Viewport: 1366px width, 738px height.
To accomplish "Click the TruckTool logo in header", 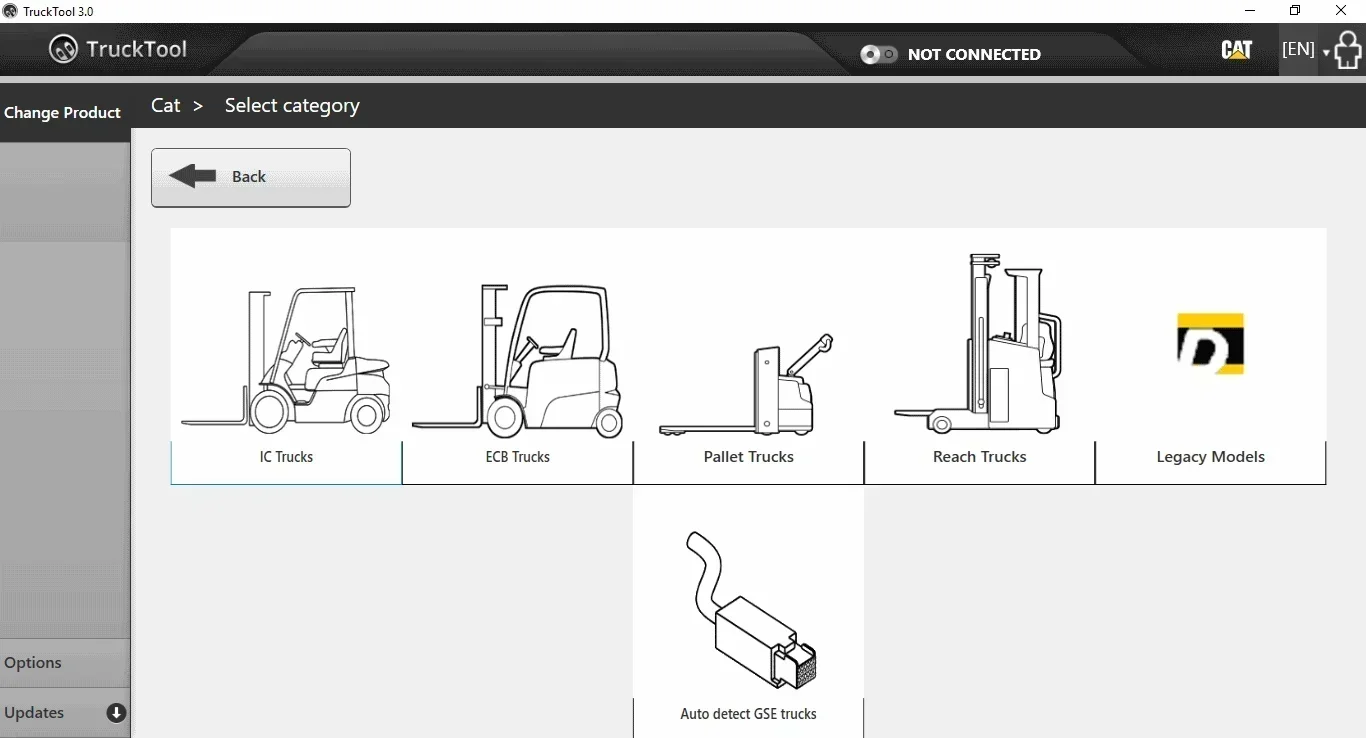I will (x=118, y=49).
